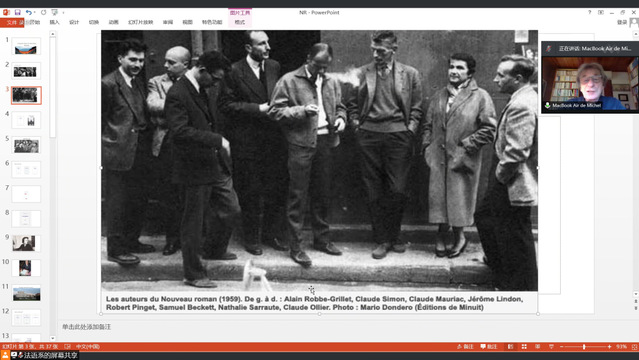Click the Save icon in quick access toolbar

point(17,13)
